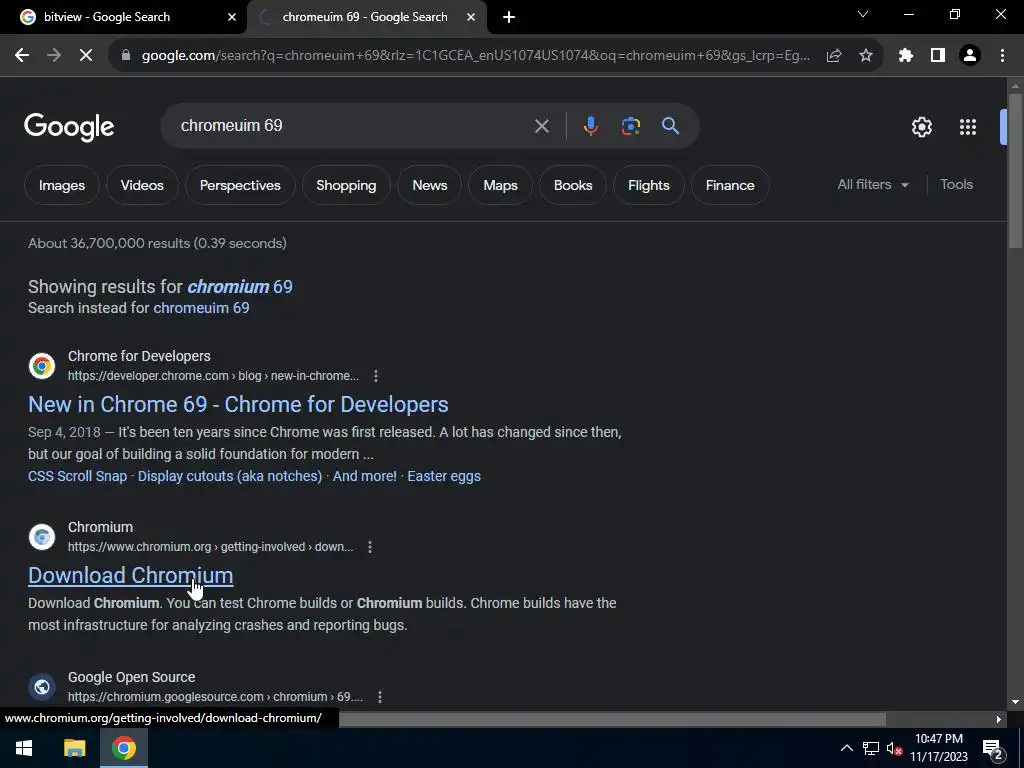Image resolution: width=1024 pixels, height=768 pixels.
Task: Open And more! sublink
Action: (364, 476)
